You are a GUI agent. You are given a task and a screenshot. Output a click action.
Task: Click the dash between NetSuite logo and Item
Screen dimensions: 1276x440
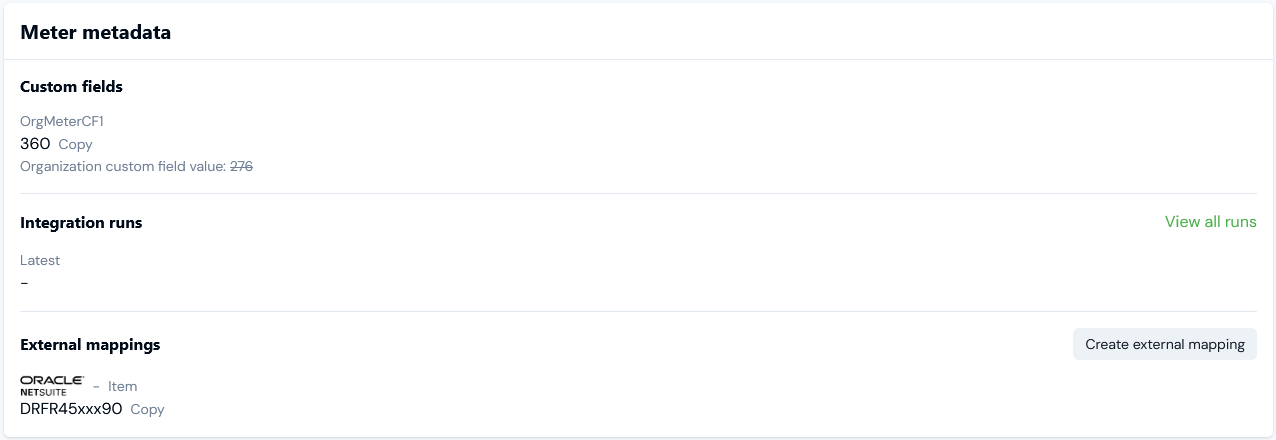(x=96, y=386)
